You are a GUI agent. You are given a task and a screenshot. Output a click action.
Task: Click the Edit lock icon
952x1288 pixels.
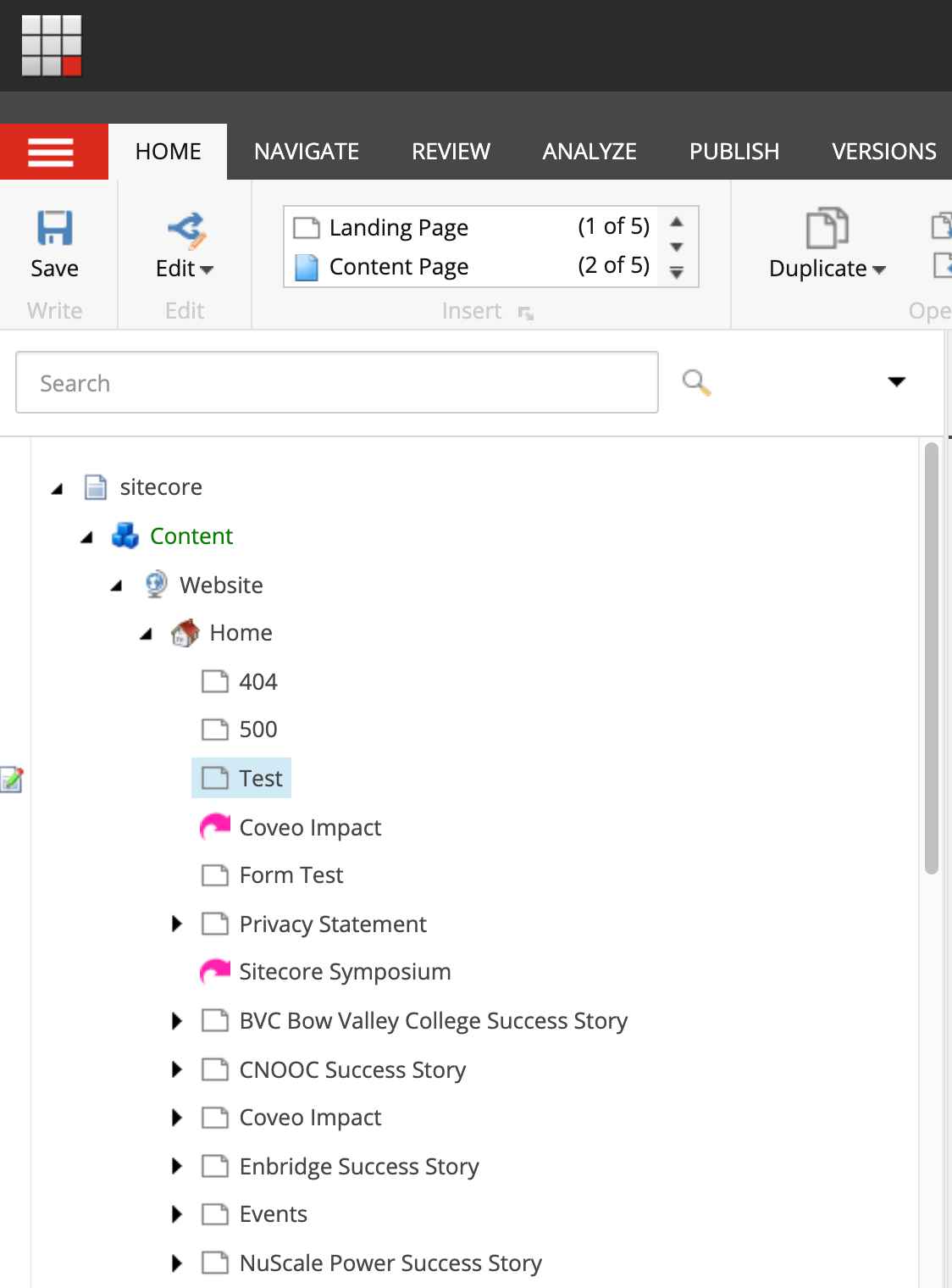coord(186,230)
